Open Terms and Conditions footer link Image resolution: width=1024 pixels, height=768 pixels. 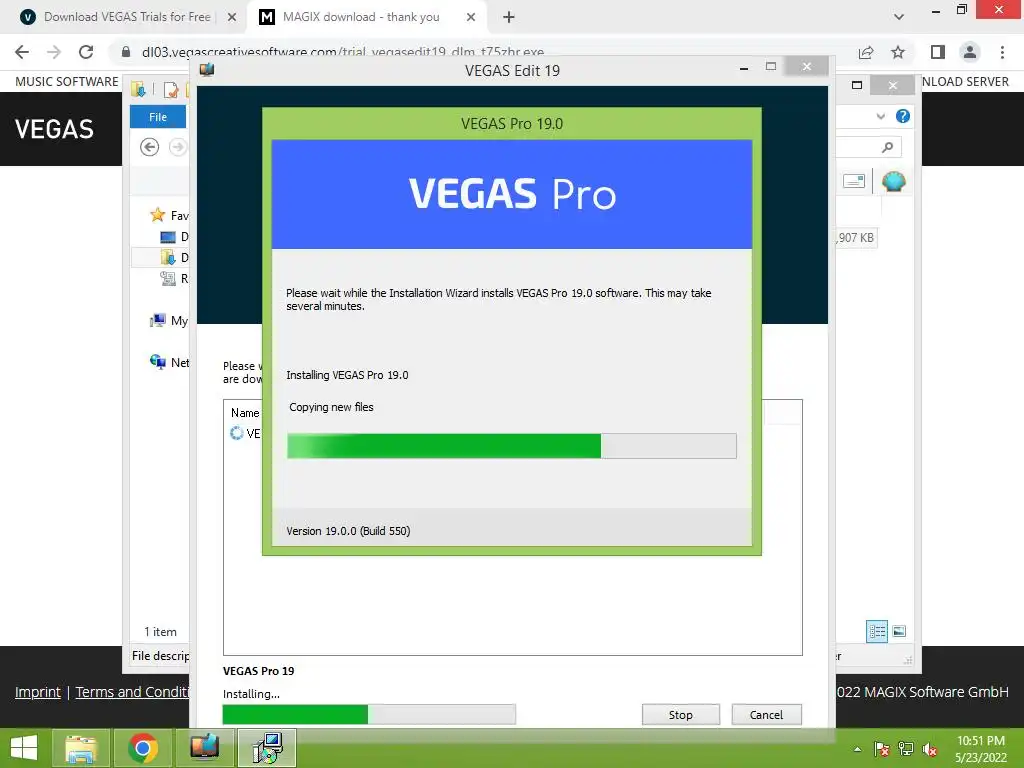click(x=132, y=692)
